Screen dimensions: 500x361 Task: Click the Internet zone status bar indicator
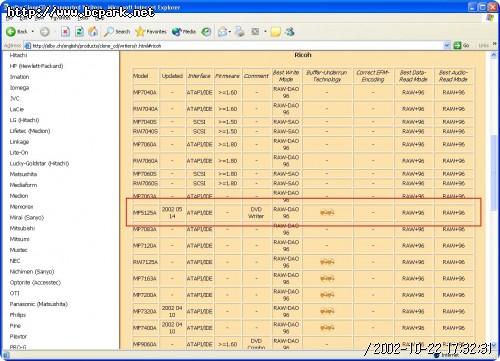tap(447, 355)
